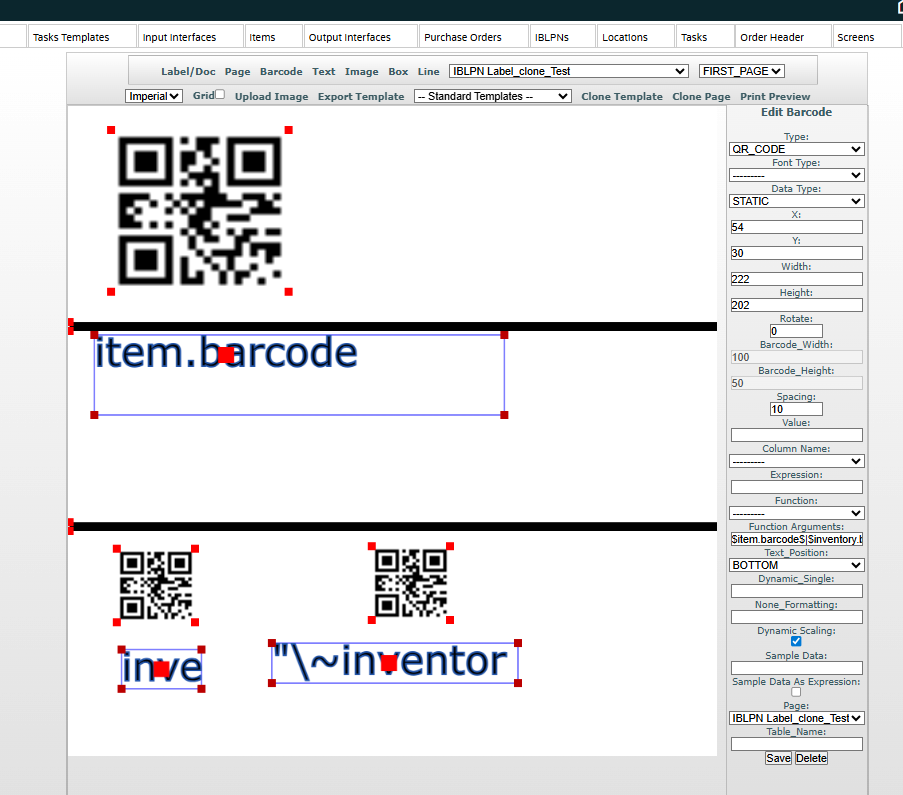
Task: Toggle the Grid checkbox
Action: [x=220, y=94]
